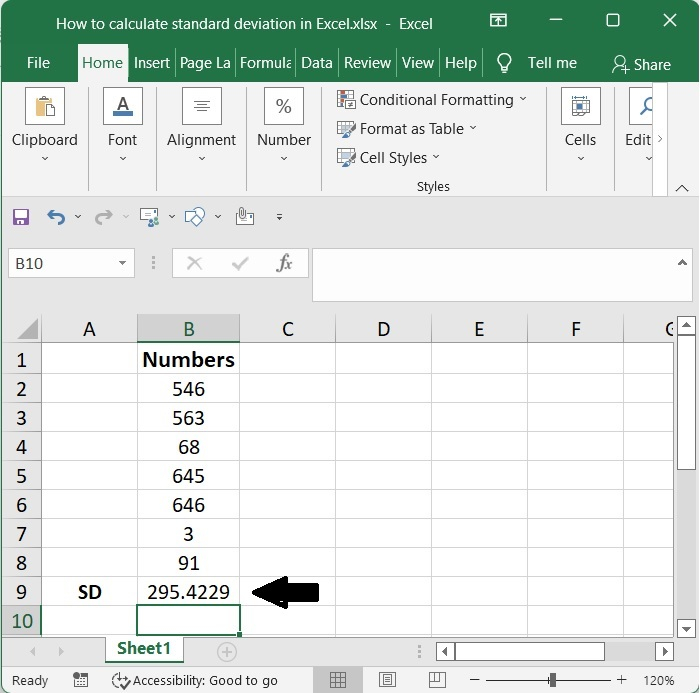This screenshot has width=700, height=693.
Task: Click the Conditional Formatting icon
Action: [347, 99]
